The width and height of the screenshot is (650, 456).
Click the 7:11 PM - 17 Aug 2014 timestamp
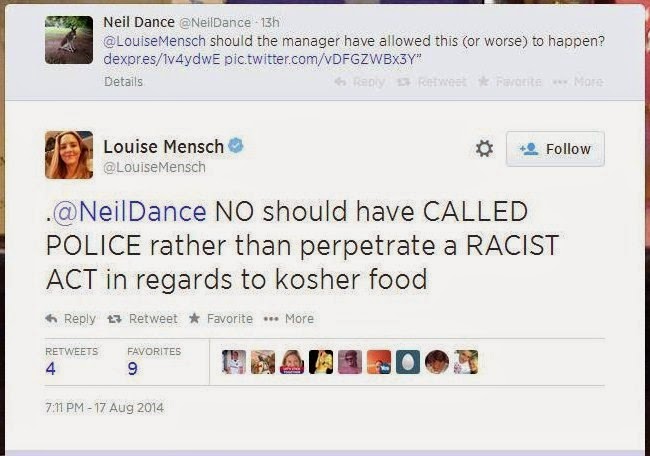[105, 407]
